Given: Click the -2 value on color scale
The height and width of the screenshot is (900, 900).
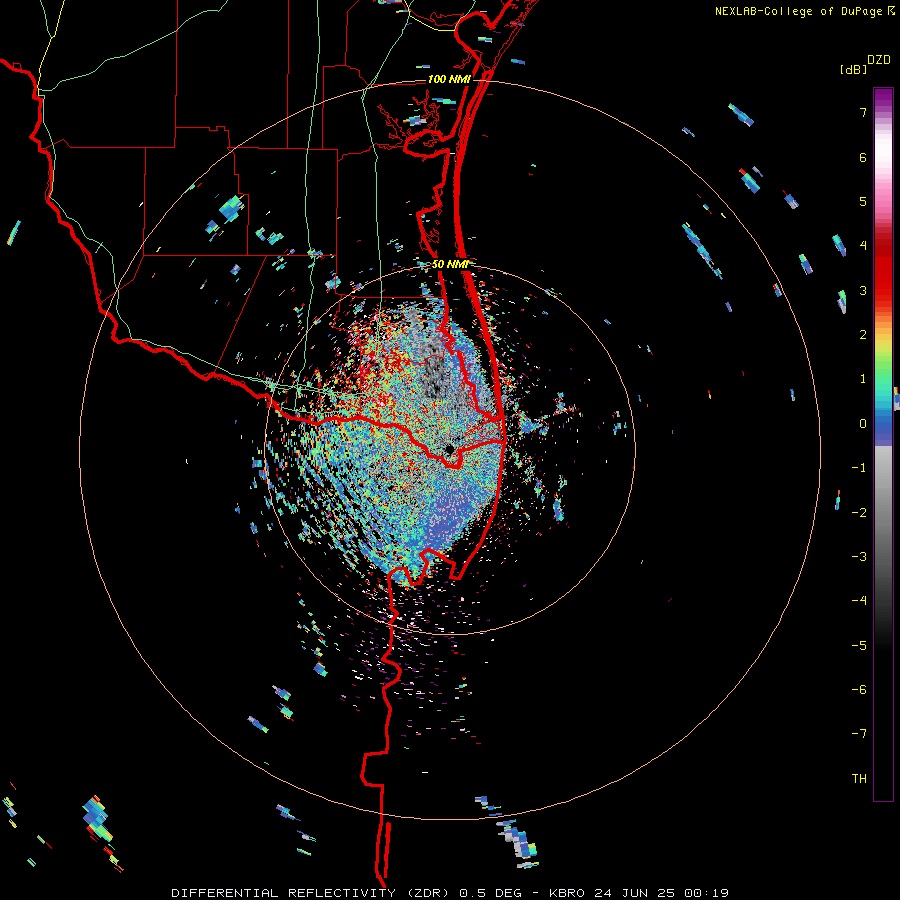Looking at the screenshot, I should point(859,512).
